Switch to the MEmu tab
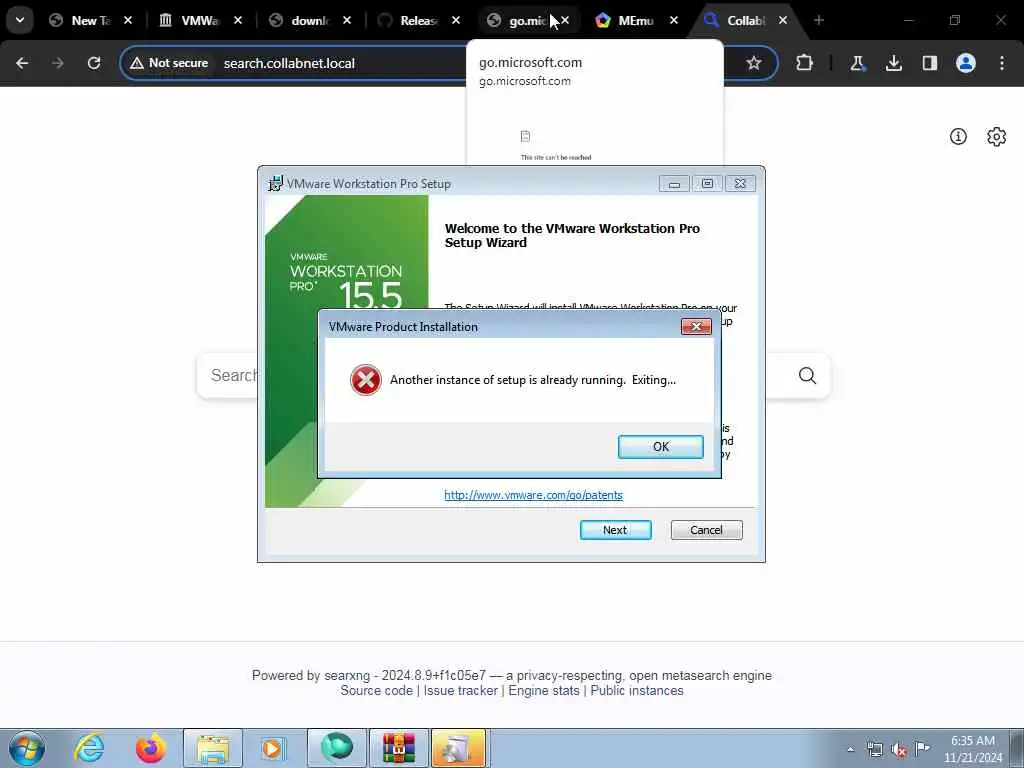 tap(625, 20)
